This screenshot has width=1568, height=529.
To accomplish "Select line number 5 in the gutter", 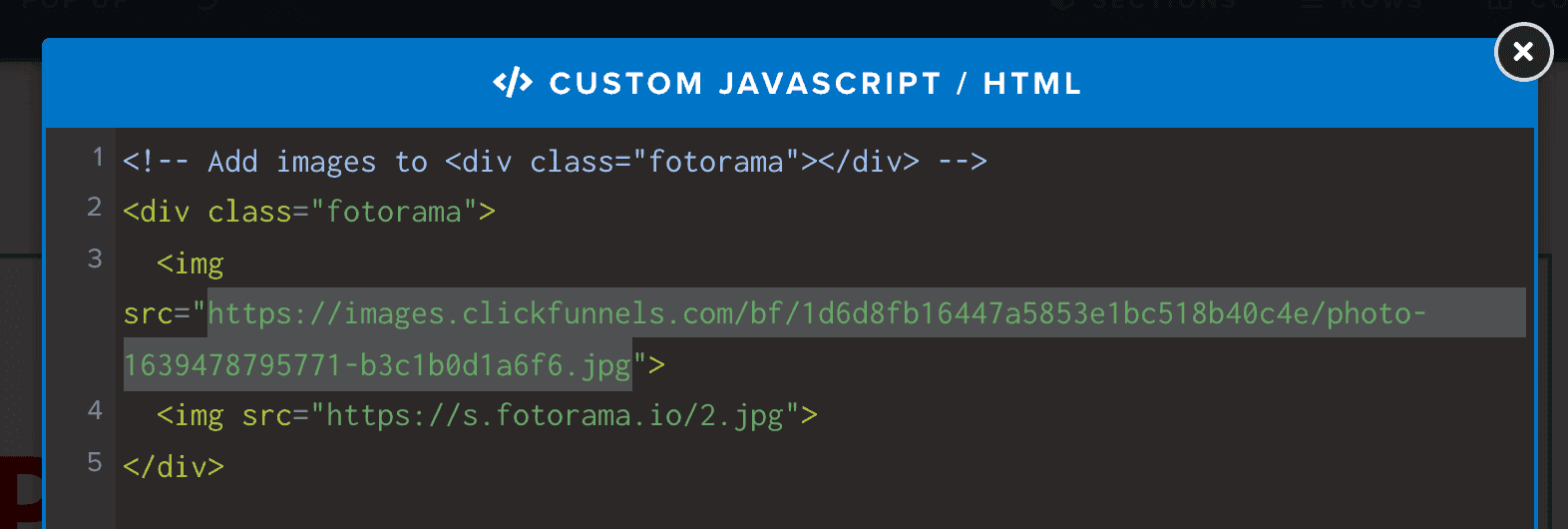I will coord(95,462).
